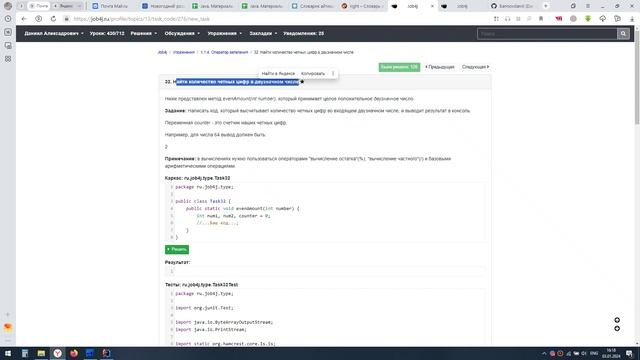
Task: Click the ENG language indicator in the tray
Action: (x=594, y=353)
